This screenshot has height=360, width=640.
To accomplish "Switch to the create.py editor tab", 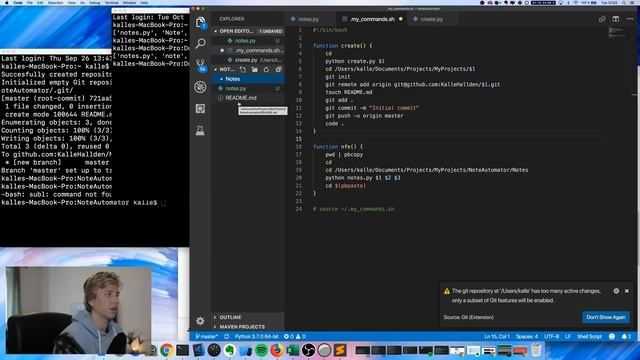I will tap(431, 19).
